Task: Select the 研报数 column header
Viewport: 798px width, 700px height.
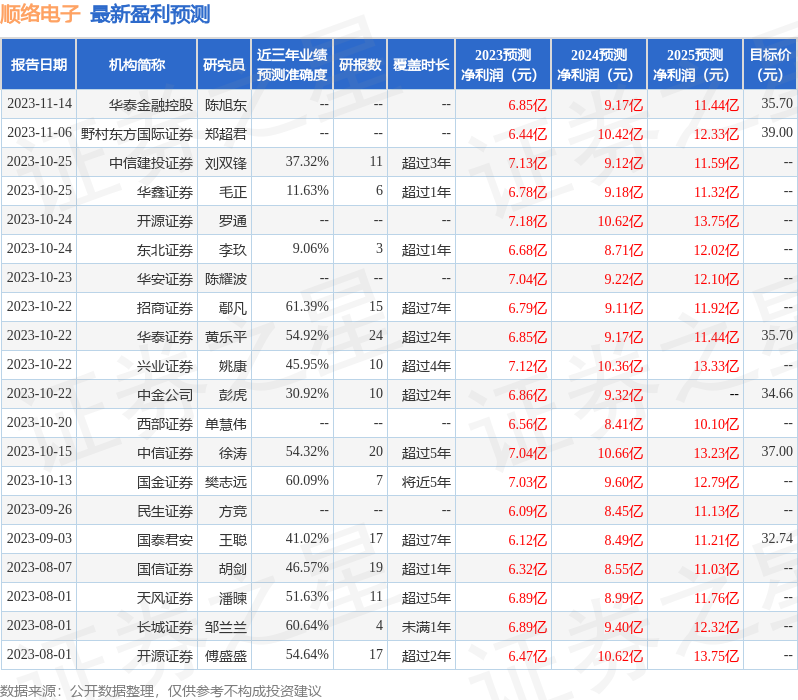Action: coord(360,65)
